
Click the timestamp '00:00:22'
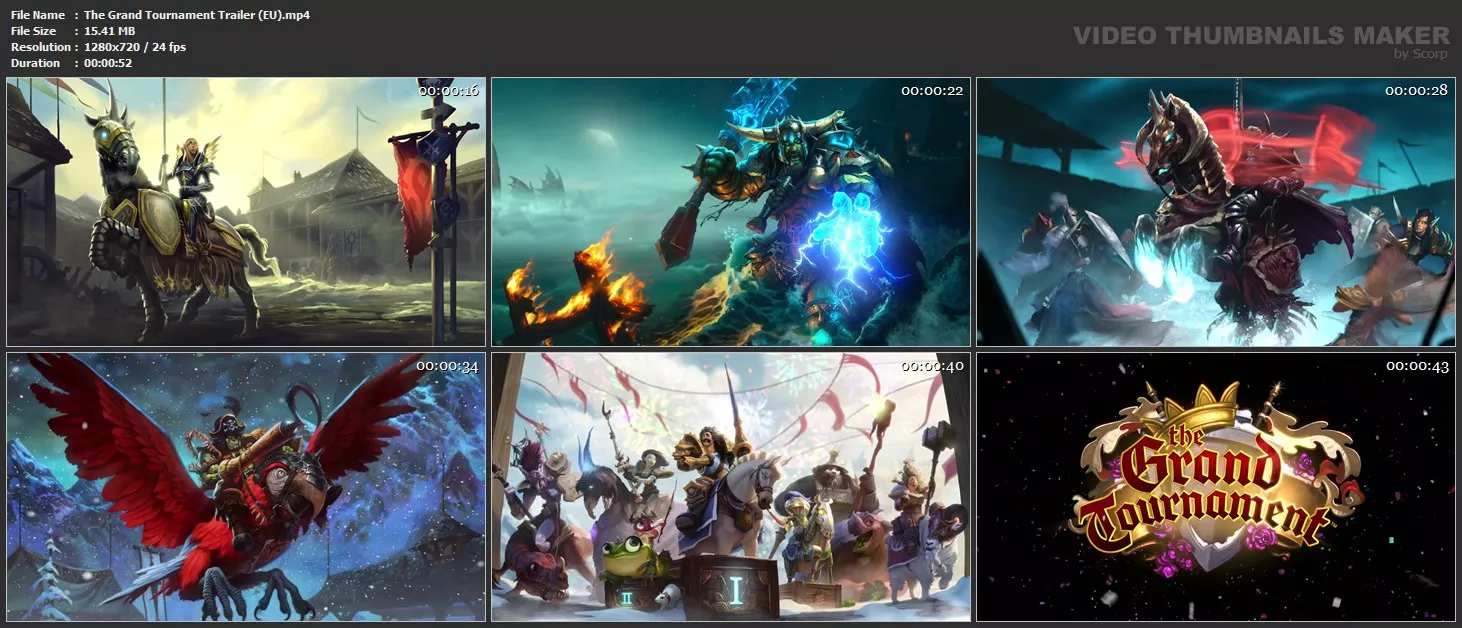[x=932, y=91]
